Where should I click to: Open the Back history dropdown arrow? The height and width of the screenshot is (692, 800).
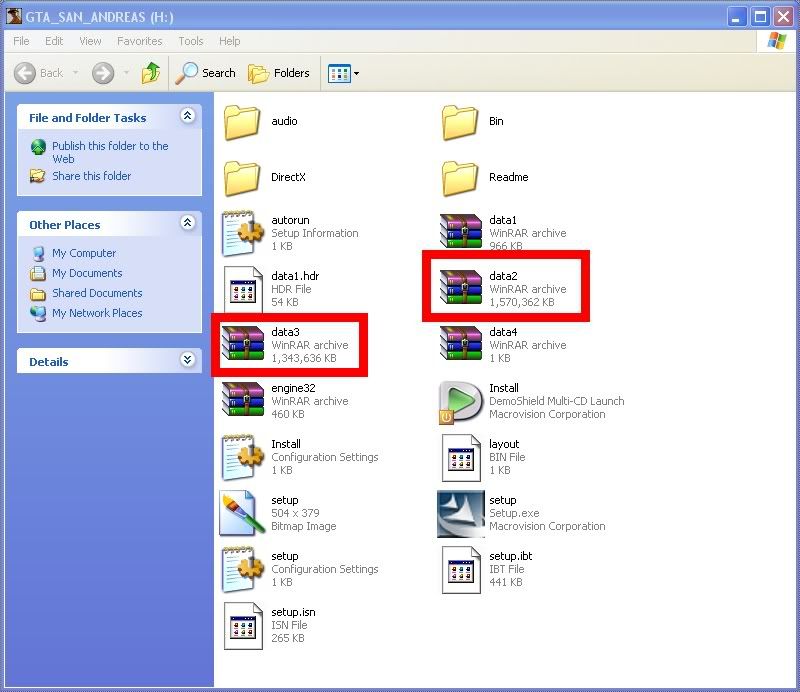76,73
